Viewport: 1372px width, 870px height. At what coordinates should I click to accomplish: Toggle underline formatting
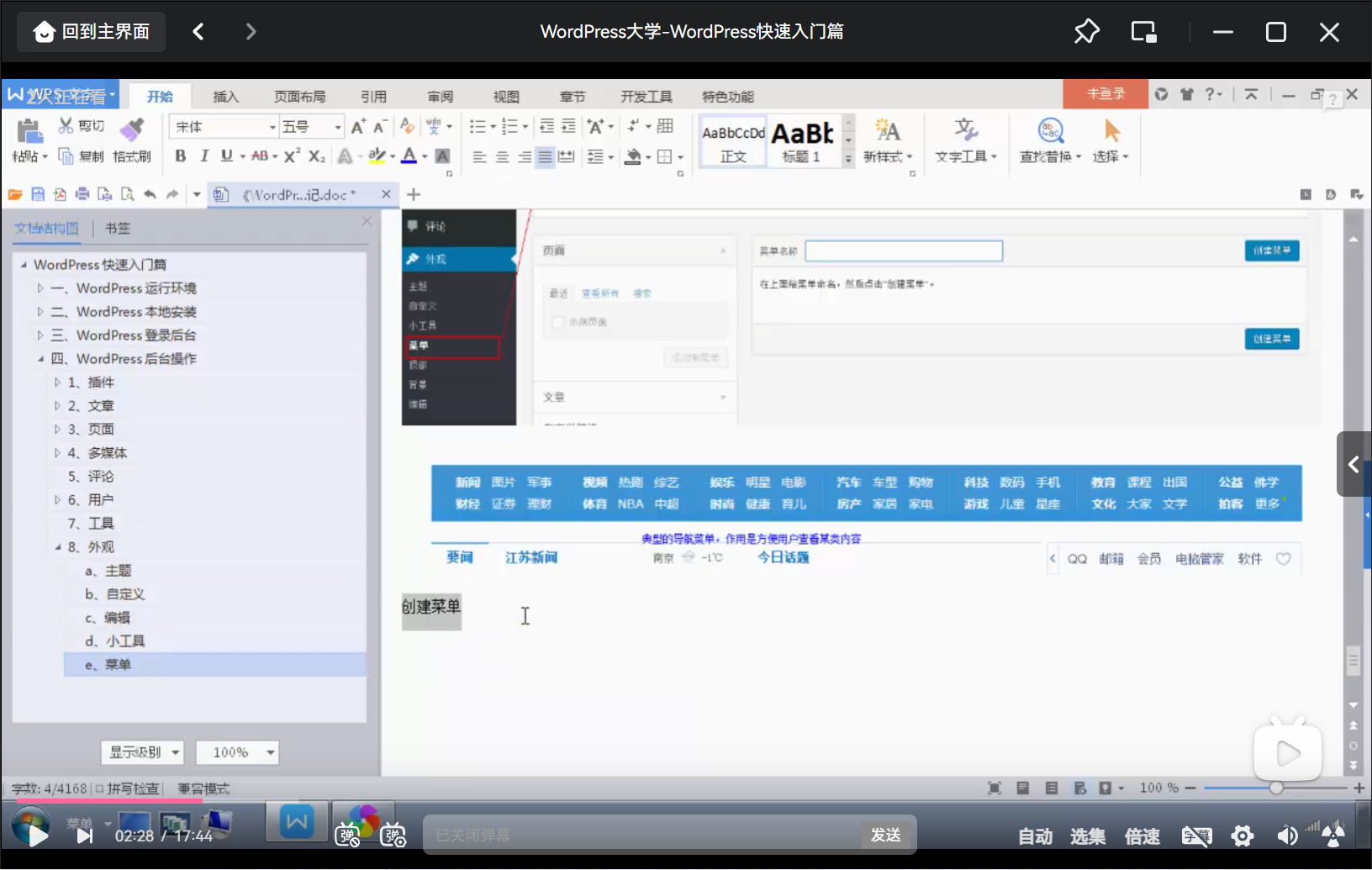click(x=226, y=156)
